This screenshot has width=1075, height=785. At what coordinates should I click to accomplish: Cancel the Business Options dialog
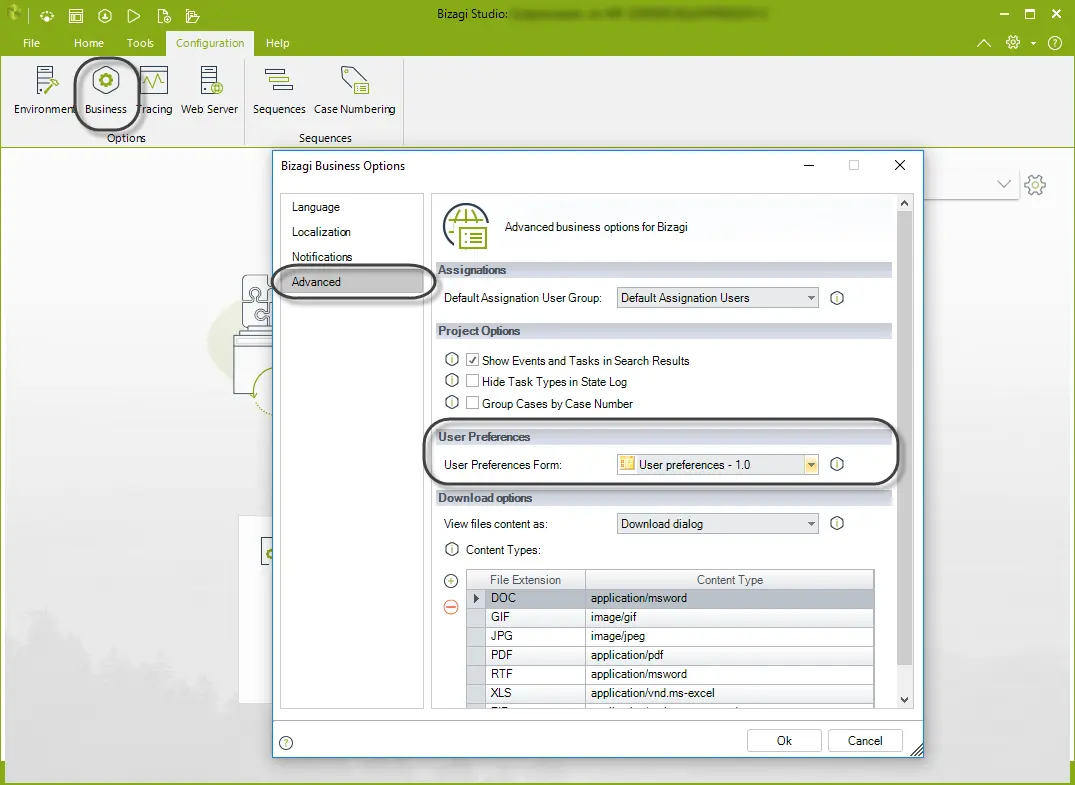click(x=865, y=740)
